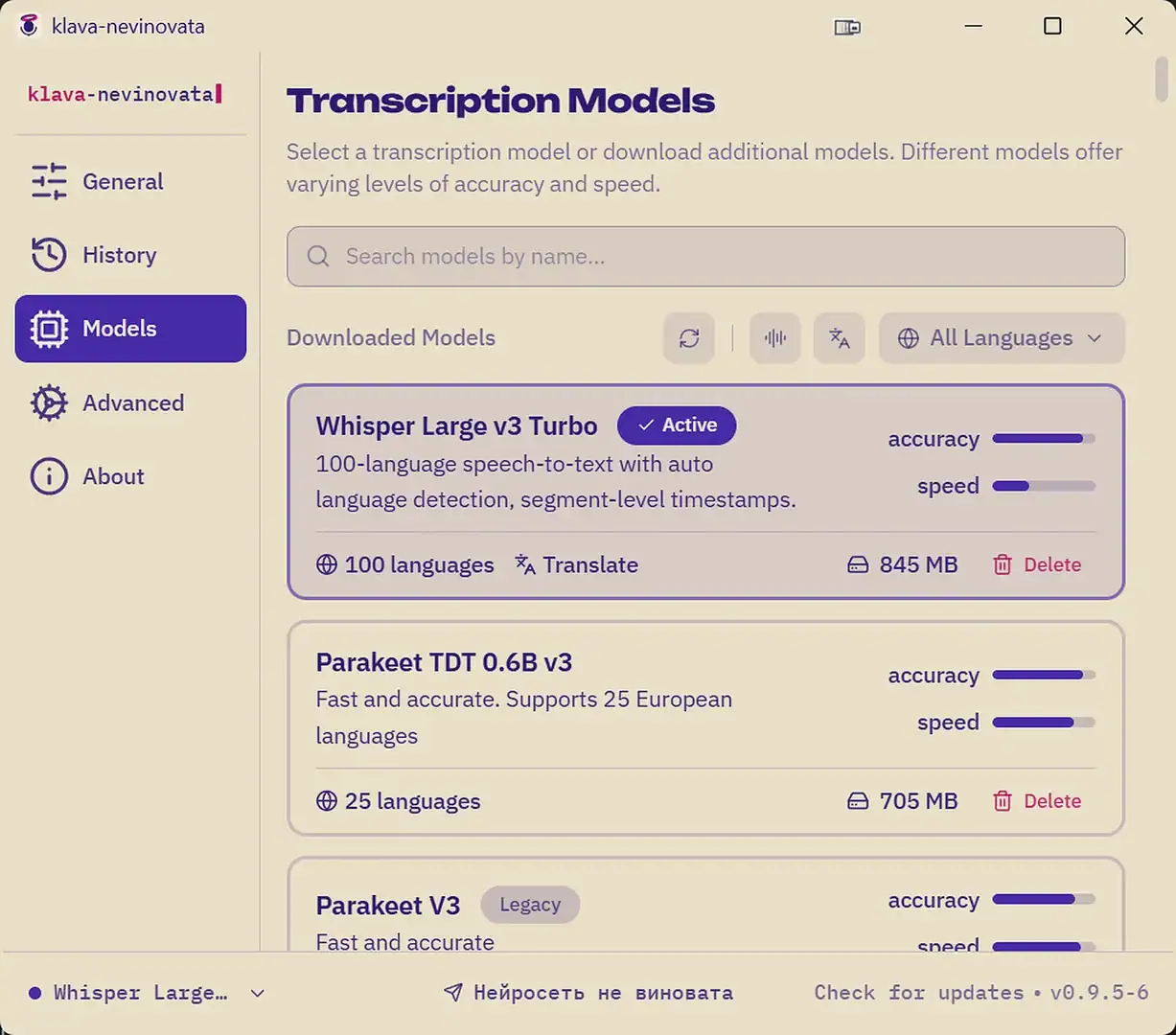The image size is (1176, 1035).
Task: Toggle the translation capability filter
Action: (x=840, y=337)
